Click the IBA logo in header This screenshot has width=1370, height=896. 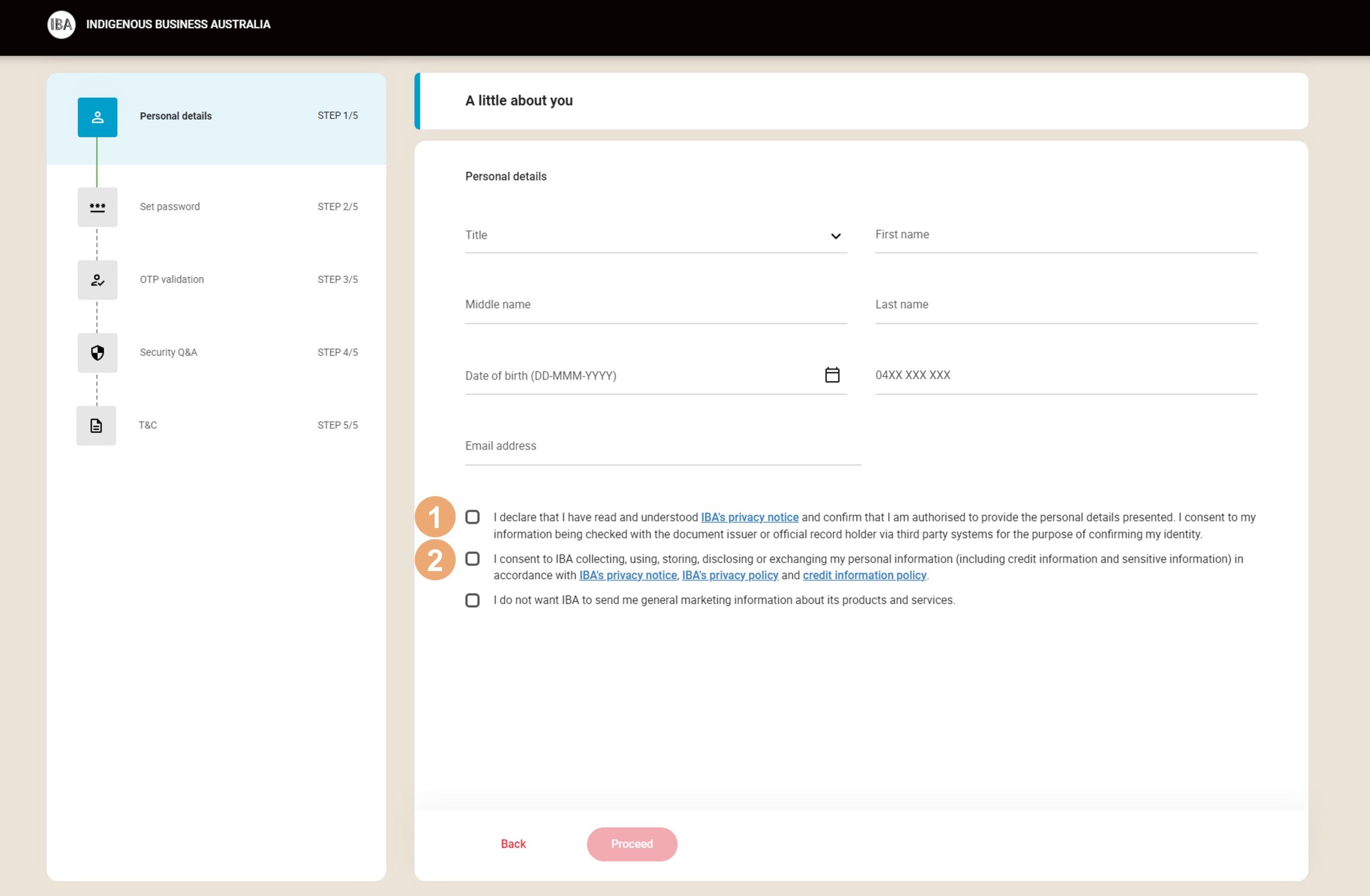pos(61,24)
